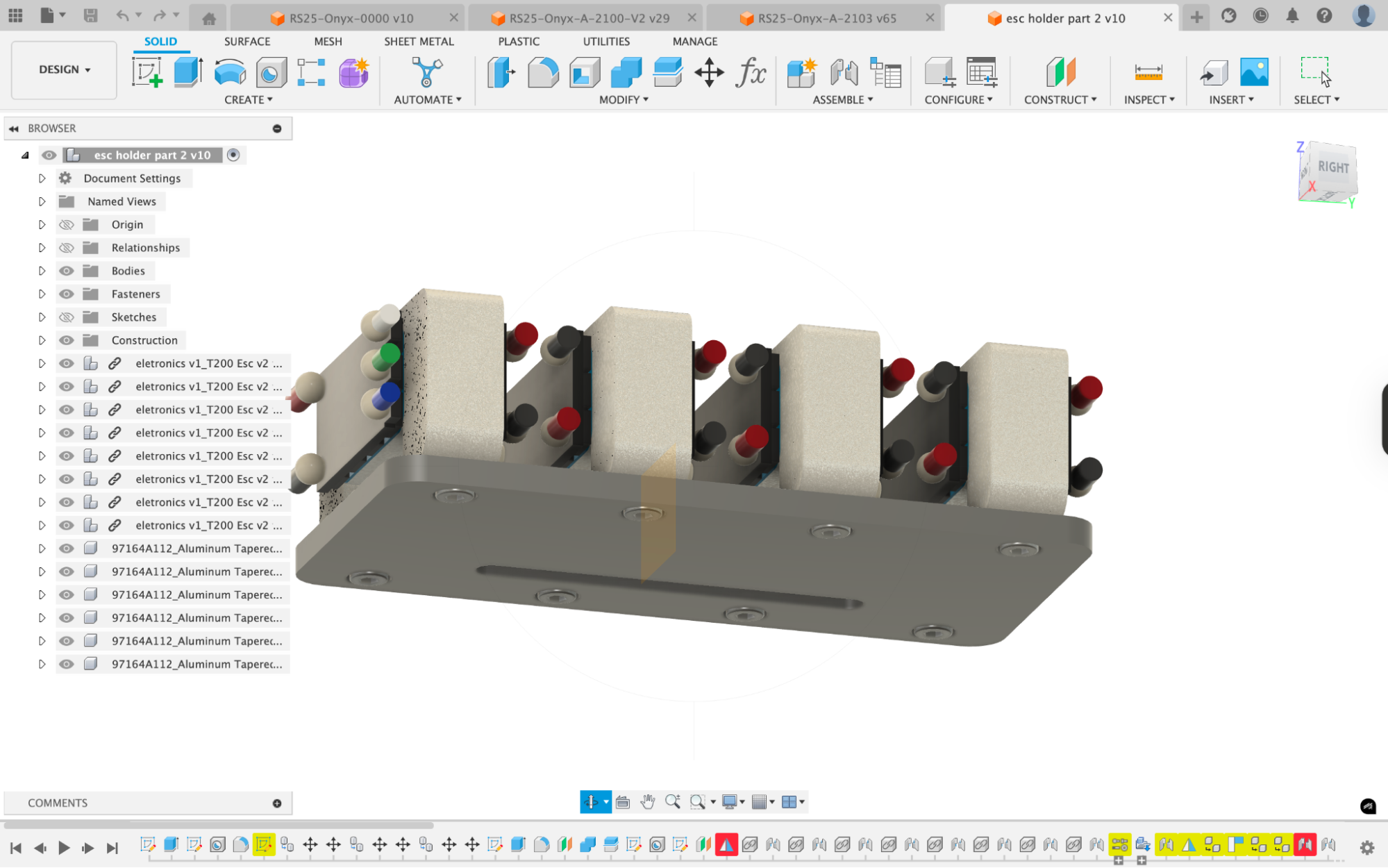Image resolution: width=1388 pixels, height=868 pixels.
Task: Hide the Fasteners folder
Action: coord(67,294)
